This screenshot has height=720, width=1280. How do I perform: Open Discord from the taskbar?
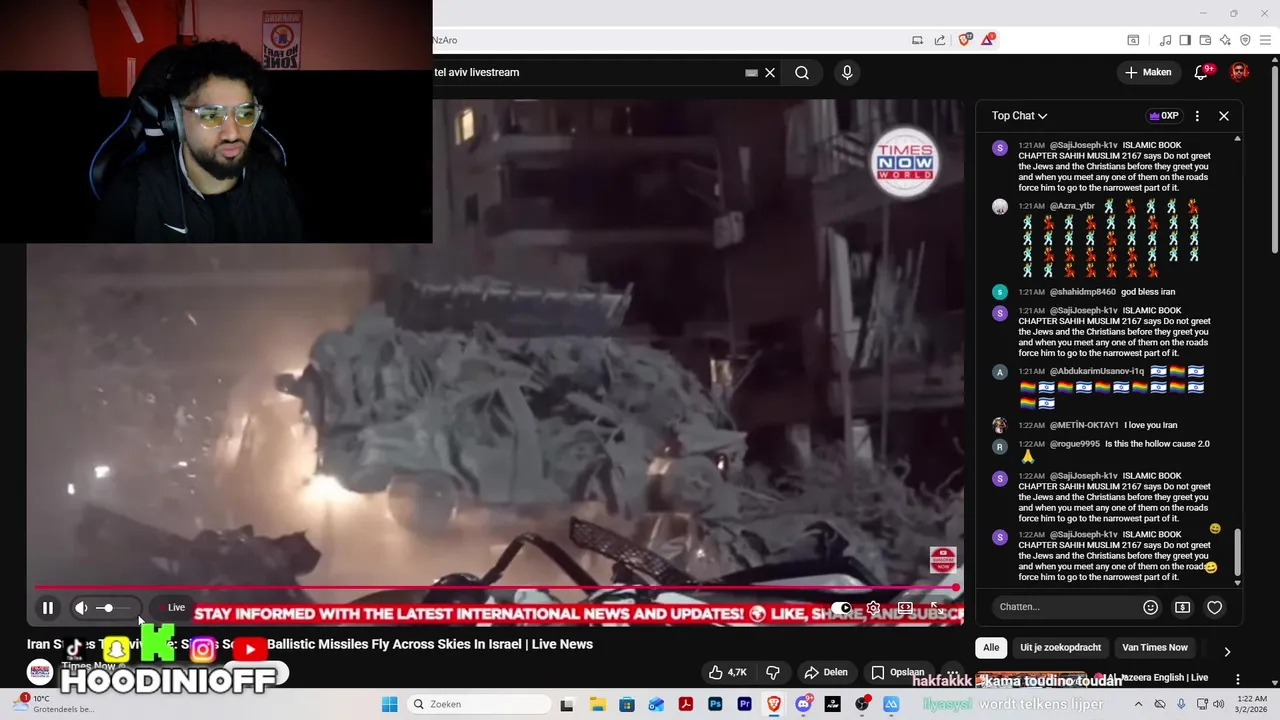[803, 704]
